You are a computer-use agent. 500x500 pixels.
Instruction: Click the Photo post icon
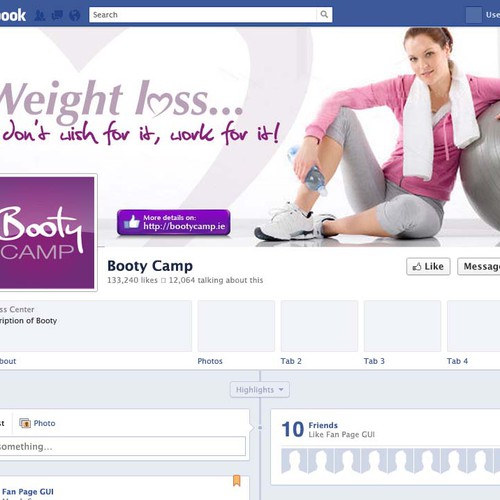tap(25, 423)
